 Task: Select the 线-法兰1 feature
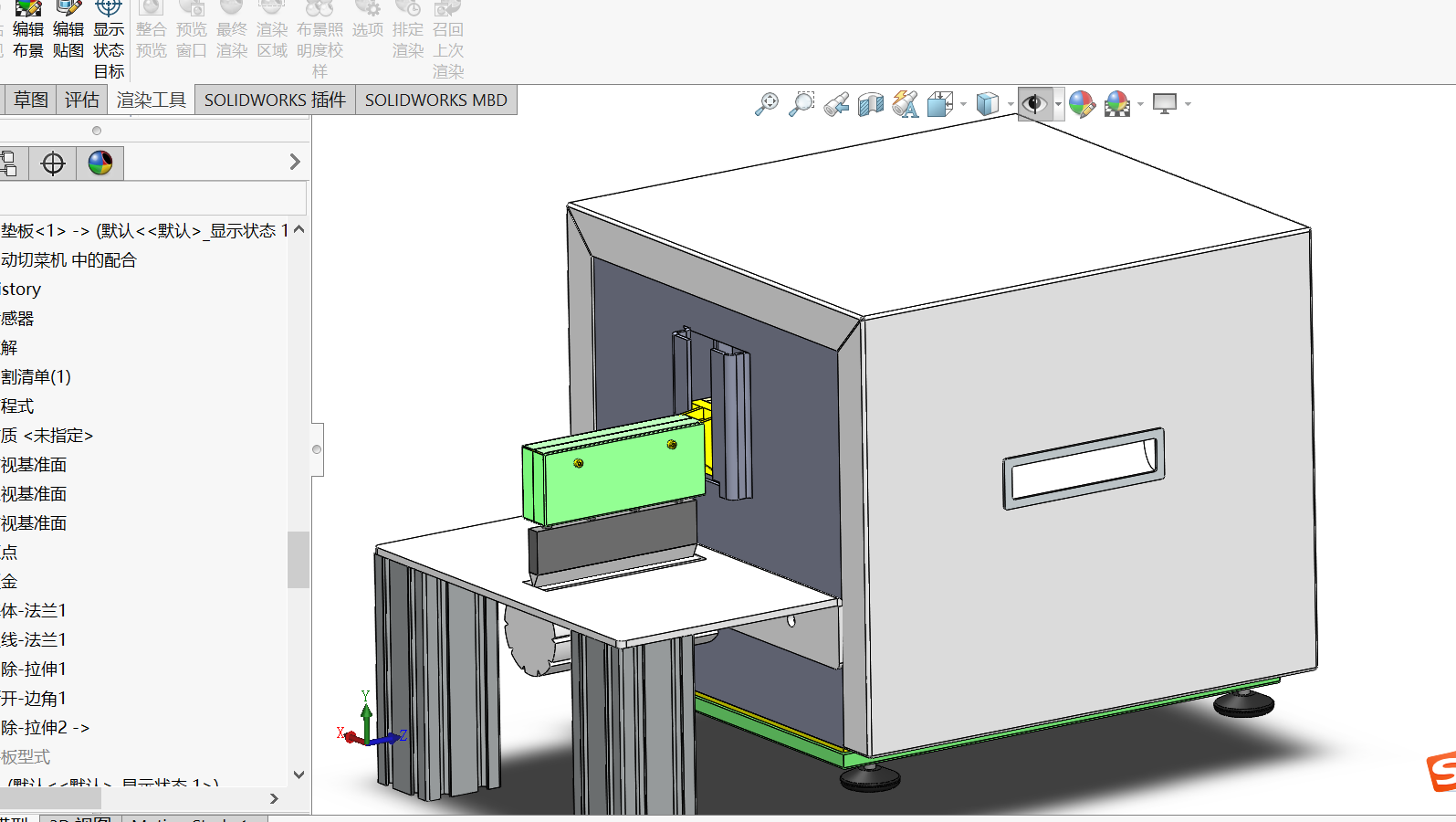(x=34, y=640)
